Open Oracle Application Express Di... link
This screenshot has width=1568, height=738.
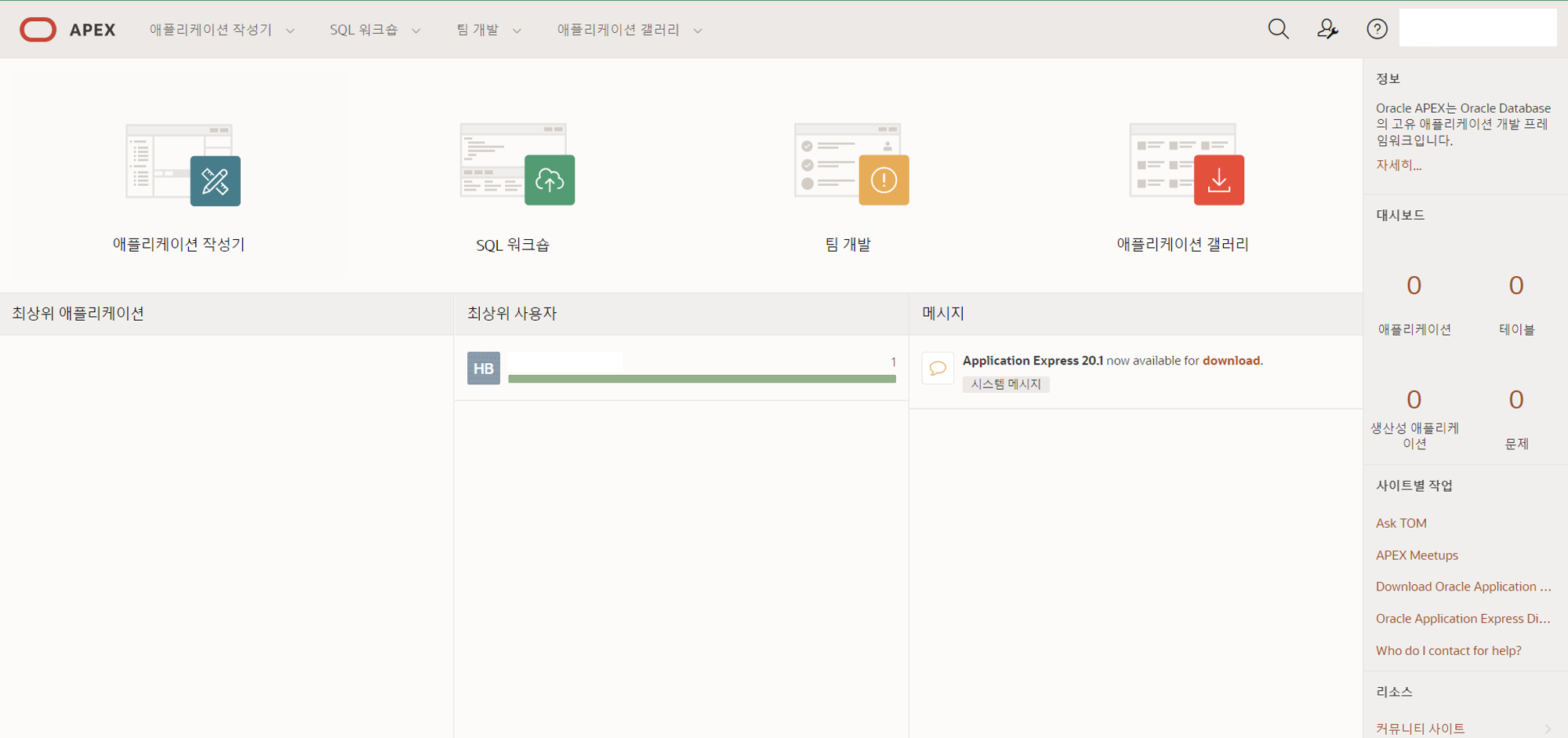(x=1463, y=619)
